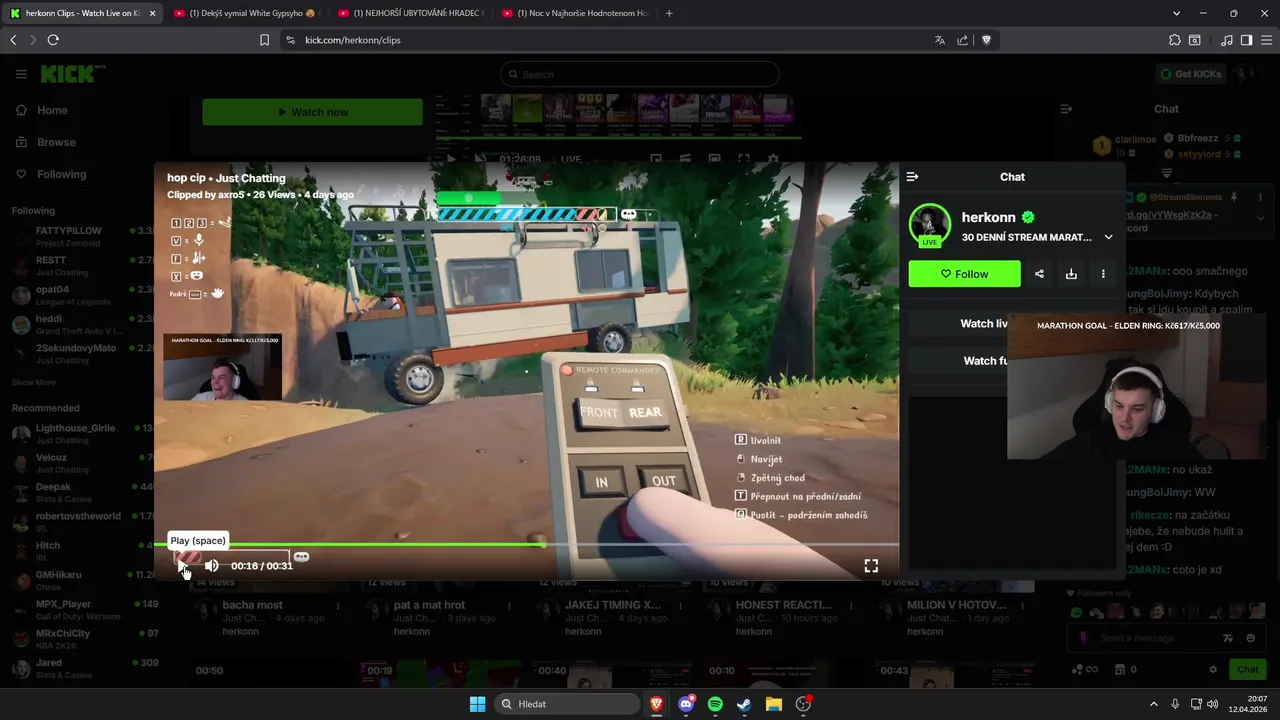Open Following in Kick sidebar
This screenshot has width=1280, height=720.
tap(61, 174)
